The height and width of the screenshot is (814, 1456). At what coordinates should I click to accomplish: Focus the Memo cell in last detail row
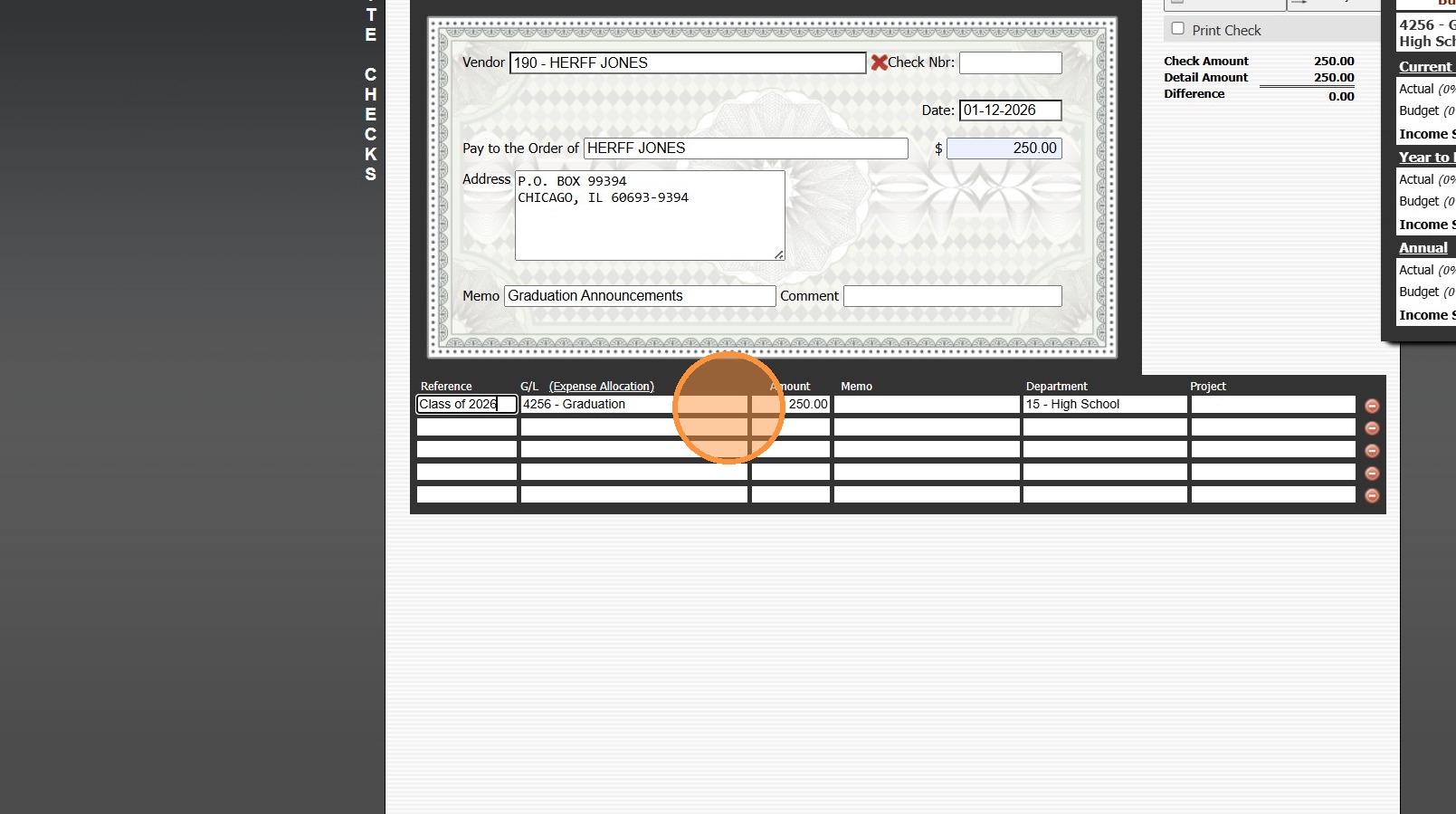pyautogui.click(x=927, y=494)
